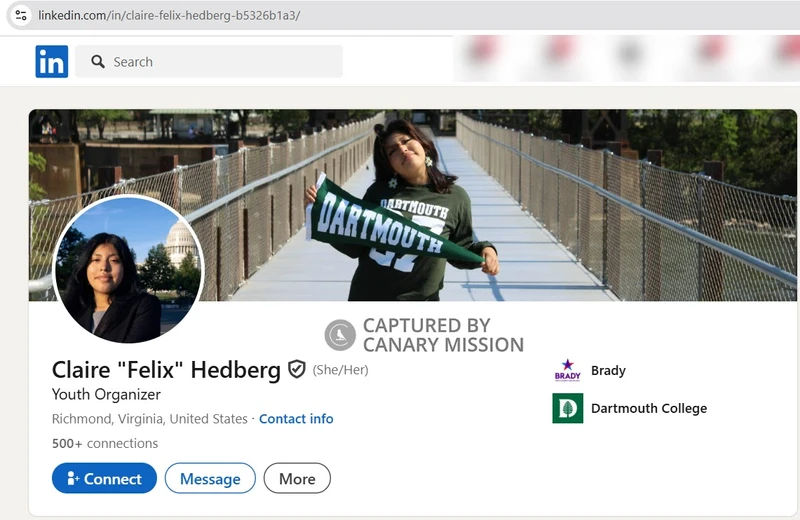The image size is (800, 520).
Task: Click the Canary Mission bird watermark icon
Action: [340, 335]
